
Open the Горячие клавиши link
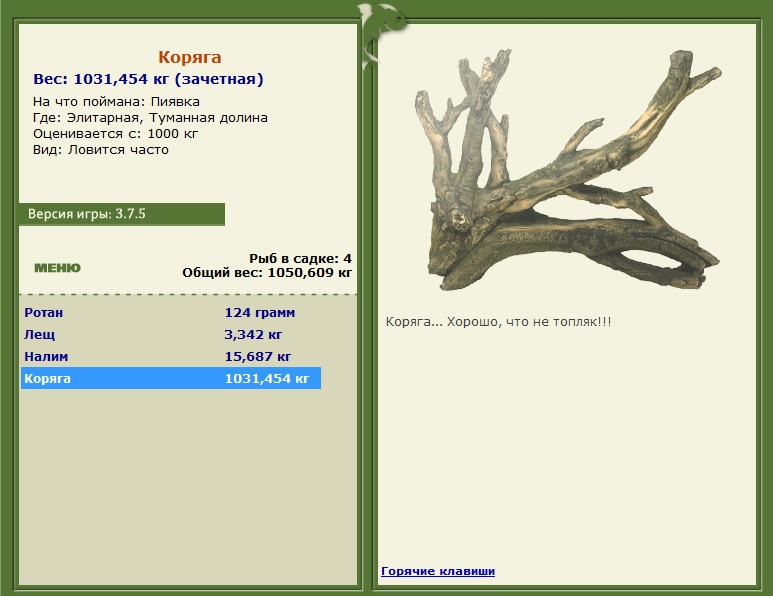(x=438, y=571)
